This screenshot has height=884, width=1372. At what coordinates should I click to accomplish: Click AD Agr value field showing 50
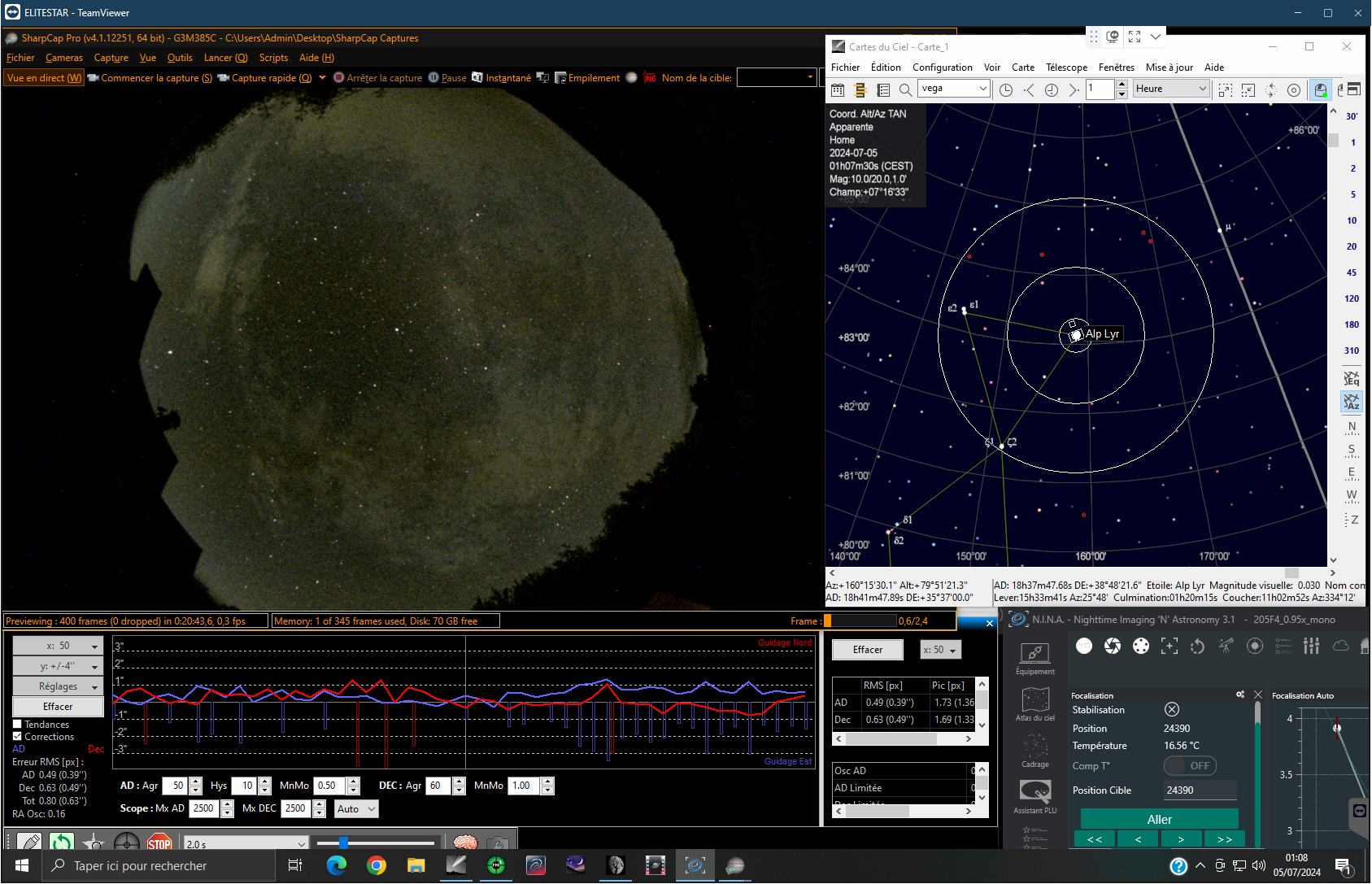(x=175, y=786)
